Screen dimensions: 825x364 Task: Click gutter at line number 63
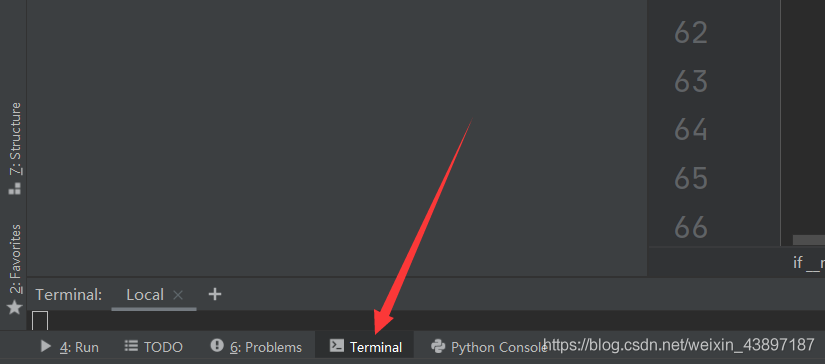[691, 82]
